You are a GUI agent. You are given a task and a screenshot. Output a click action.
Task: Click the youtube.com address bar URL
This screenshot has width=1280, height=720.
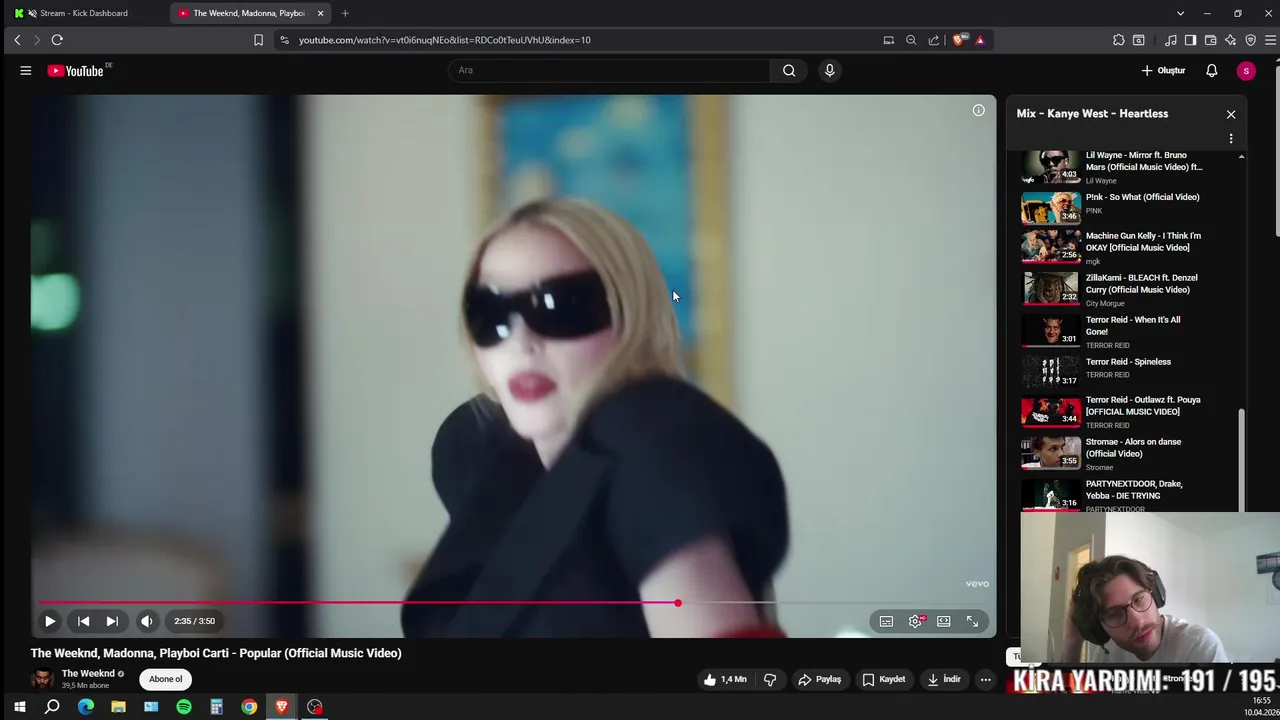click(445, 40)
